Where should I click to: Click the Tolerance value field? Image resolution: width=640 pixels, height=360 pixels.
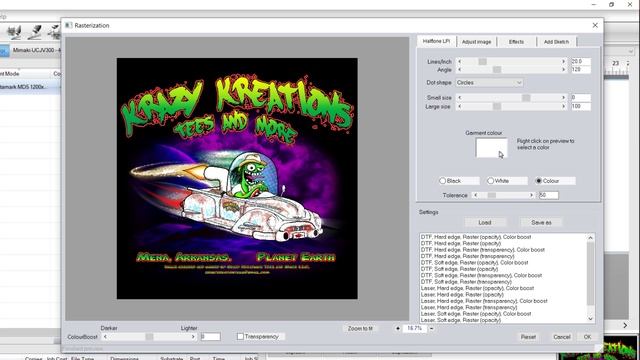(549, 196)
